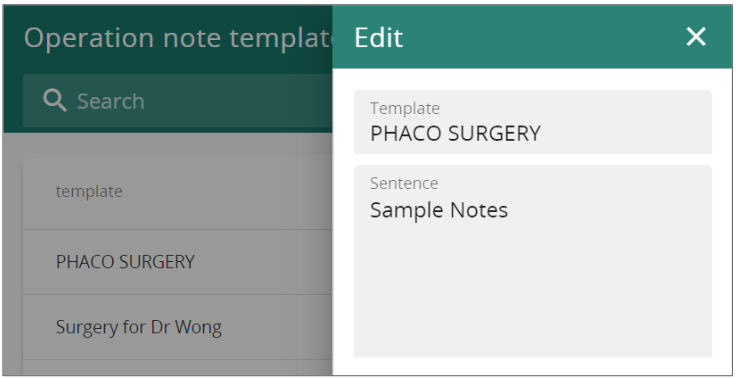Click the white margin below the Sentence box
This screenshot has height=378, width=736.
coord(533,366)
